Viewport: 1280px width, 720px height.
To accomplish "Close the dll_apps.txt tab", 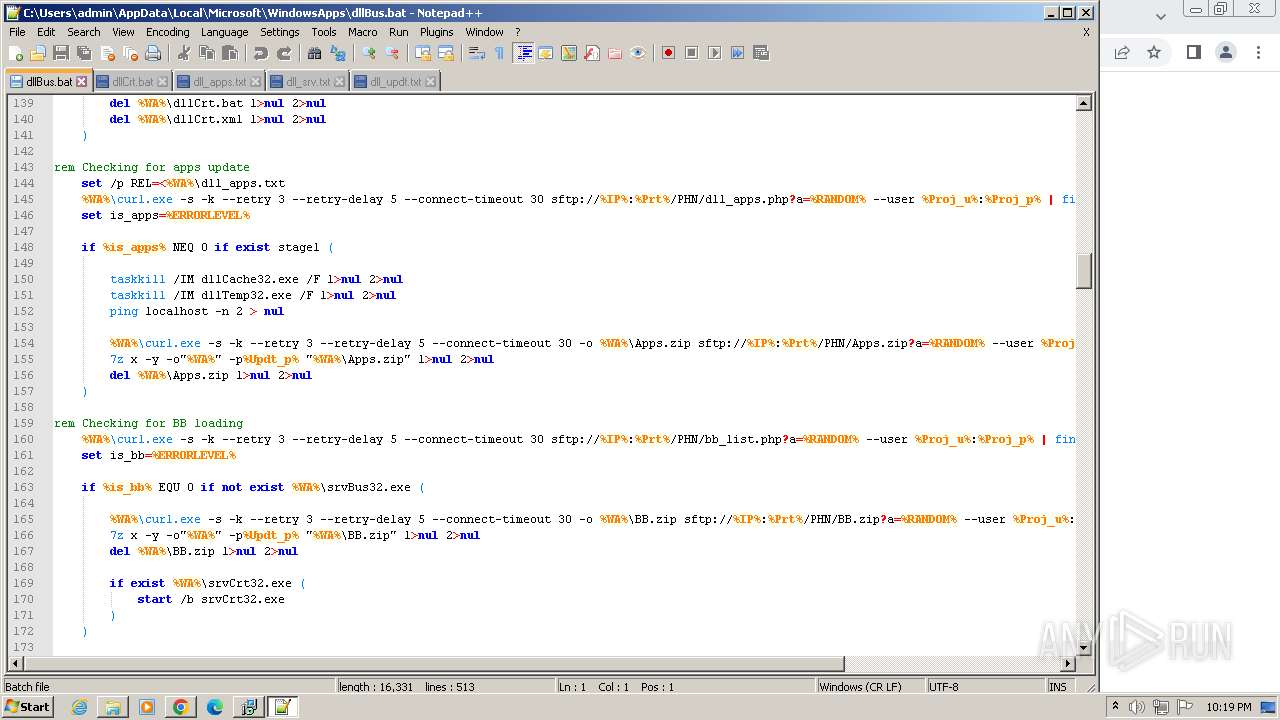I will pyautogui.click(x=255, y=82).
